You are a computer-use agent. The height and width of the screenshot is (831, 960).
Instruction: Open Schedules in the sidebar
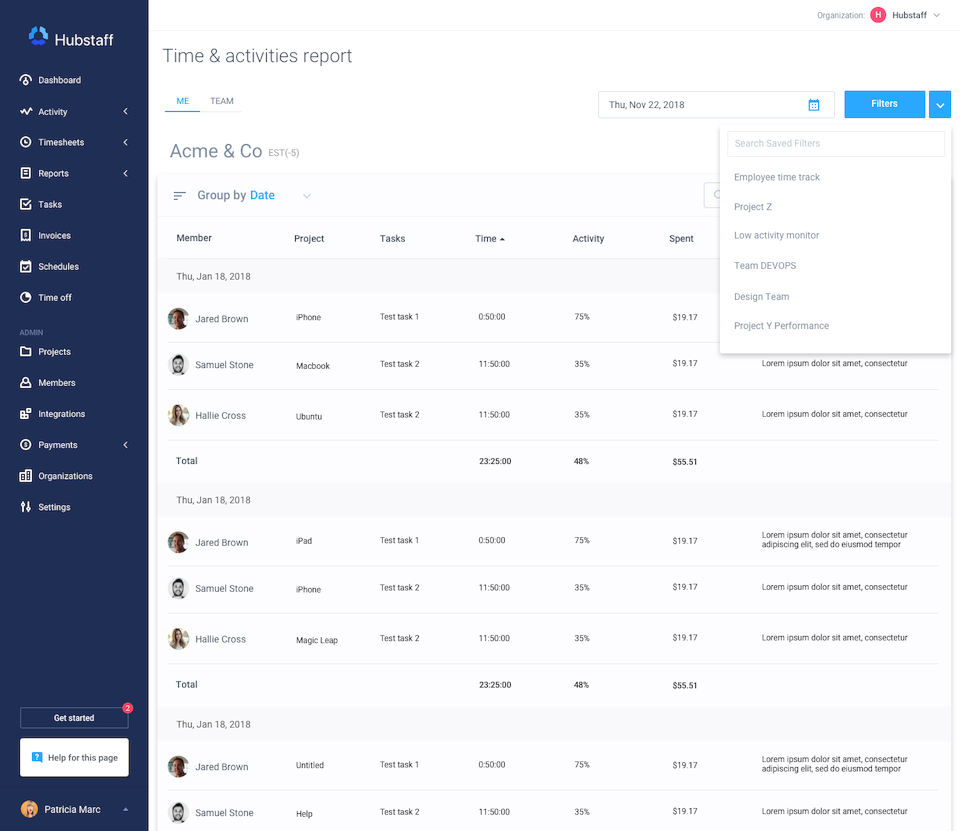coord(58,266)
